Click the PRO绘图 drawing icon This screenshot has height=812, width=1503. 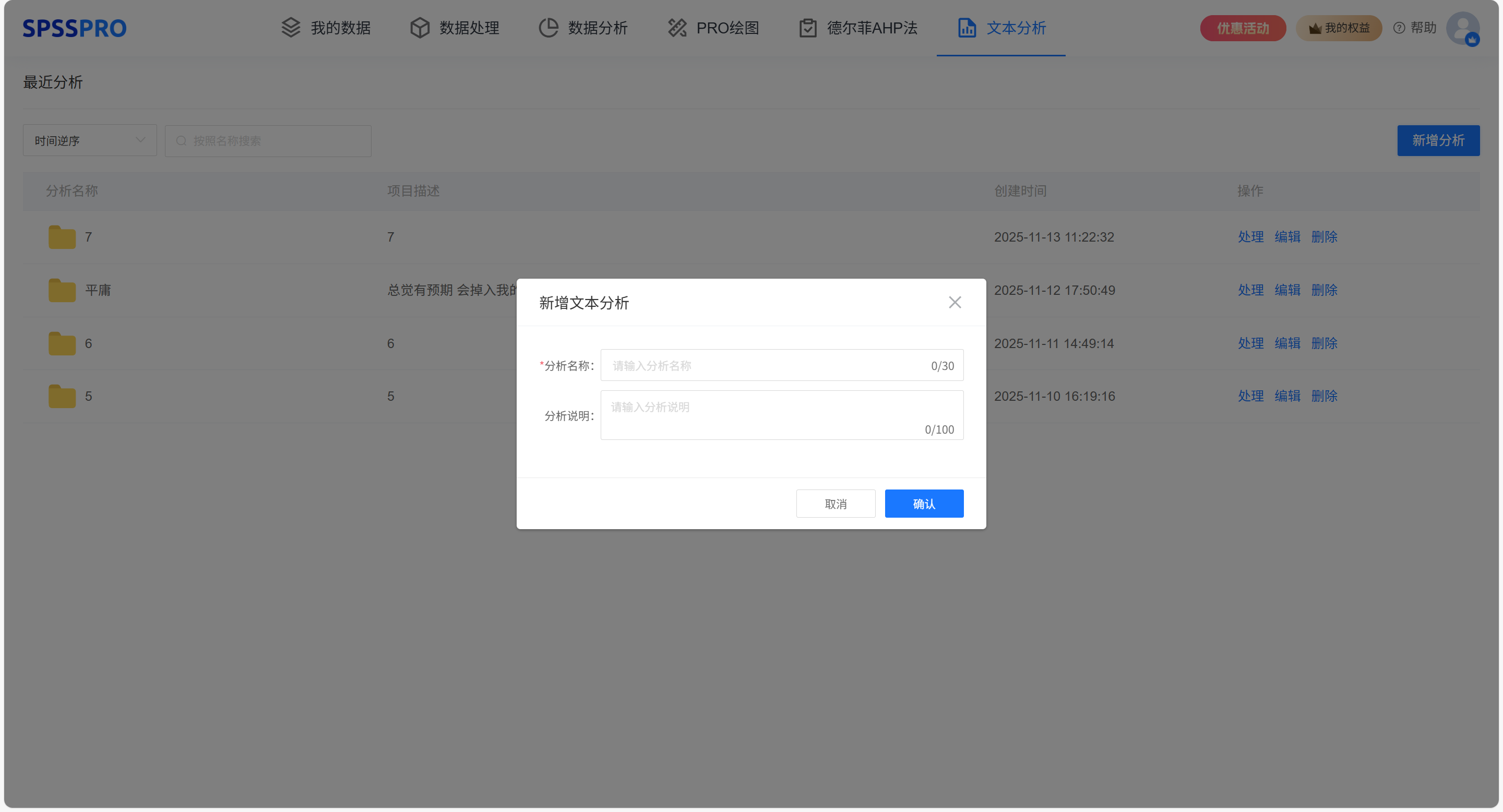[x=677, y=28]
